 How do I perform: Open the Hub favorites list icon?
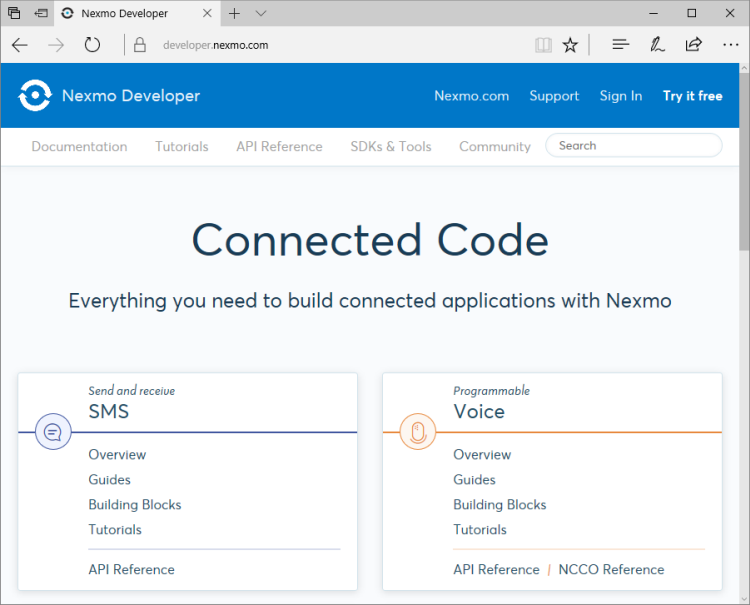pyautogui.click(x=620, y=44)
